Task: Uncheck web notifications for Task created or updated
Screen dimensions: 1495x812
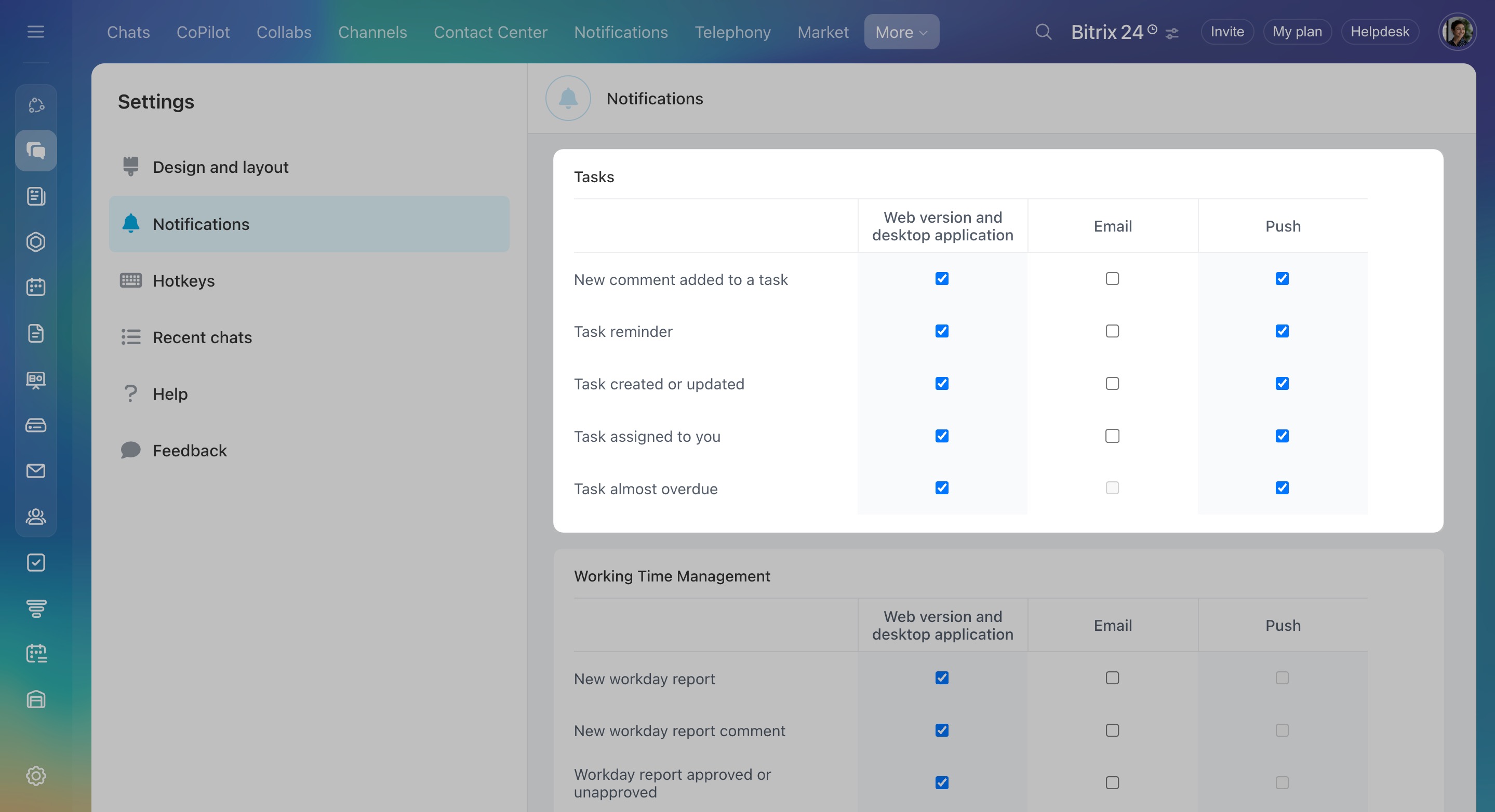Action: click(942, 383)
